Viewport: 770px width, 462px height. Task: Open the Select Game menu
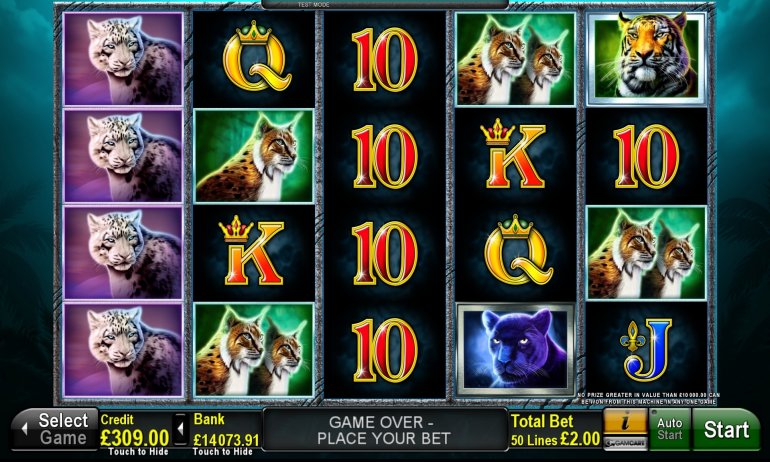(55, 429)
